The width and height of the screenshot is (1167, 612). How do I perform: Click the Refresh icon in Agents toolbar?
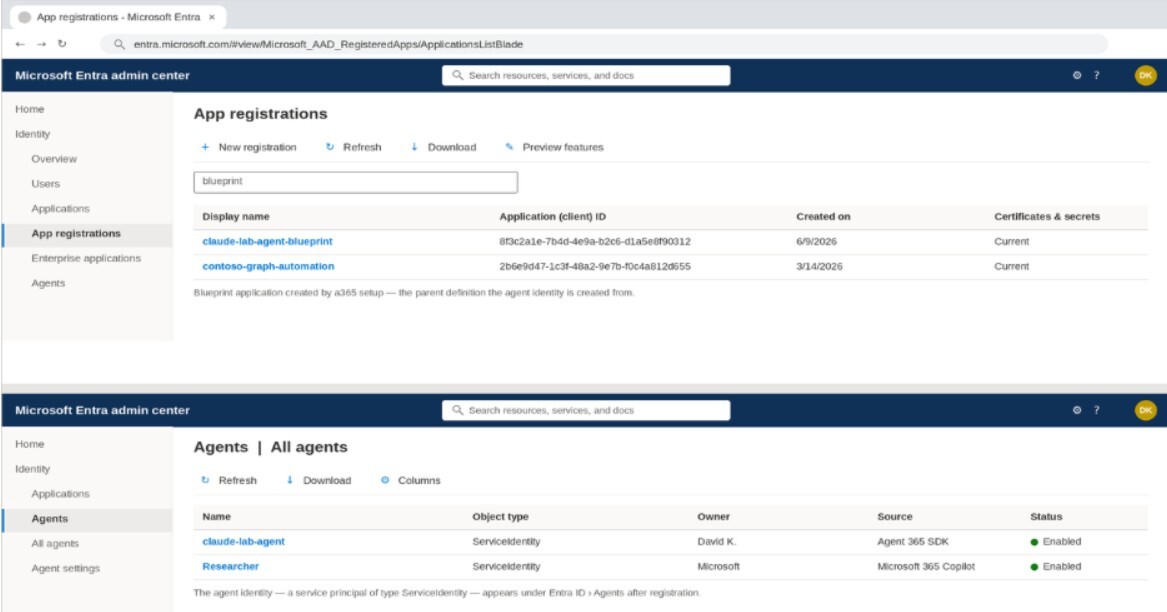click(x=205, y=480)
